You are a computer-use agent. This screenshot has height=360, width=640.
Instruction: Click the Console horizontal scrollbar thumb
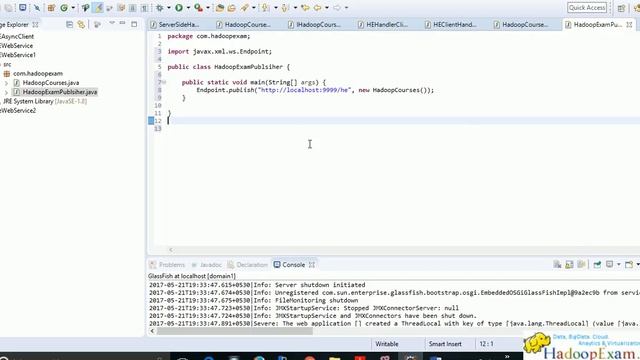[x=235, y=331]
